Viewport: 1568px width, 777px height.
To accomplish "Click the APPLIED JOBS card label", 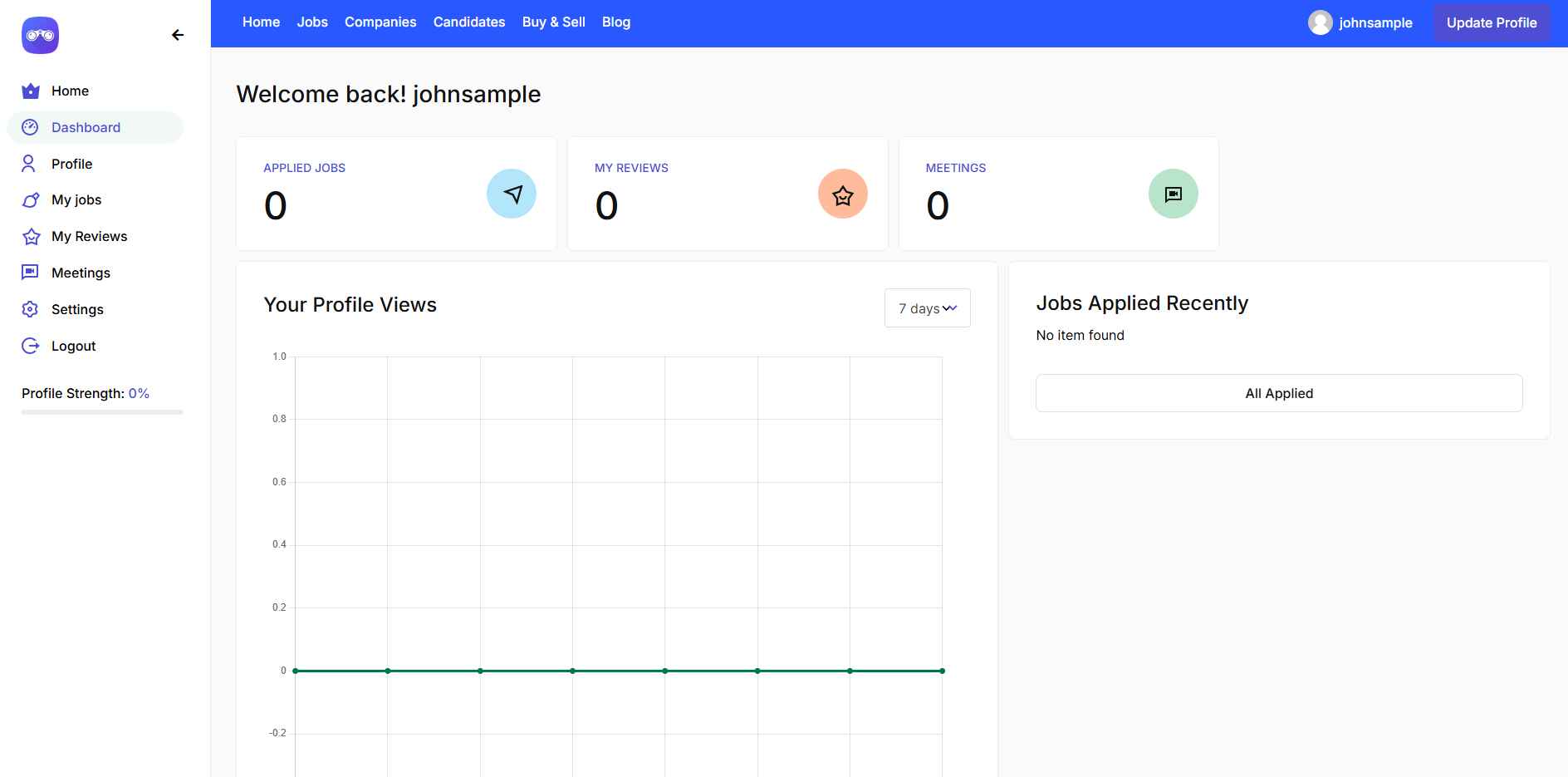I will point(304,168).
